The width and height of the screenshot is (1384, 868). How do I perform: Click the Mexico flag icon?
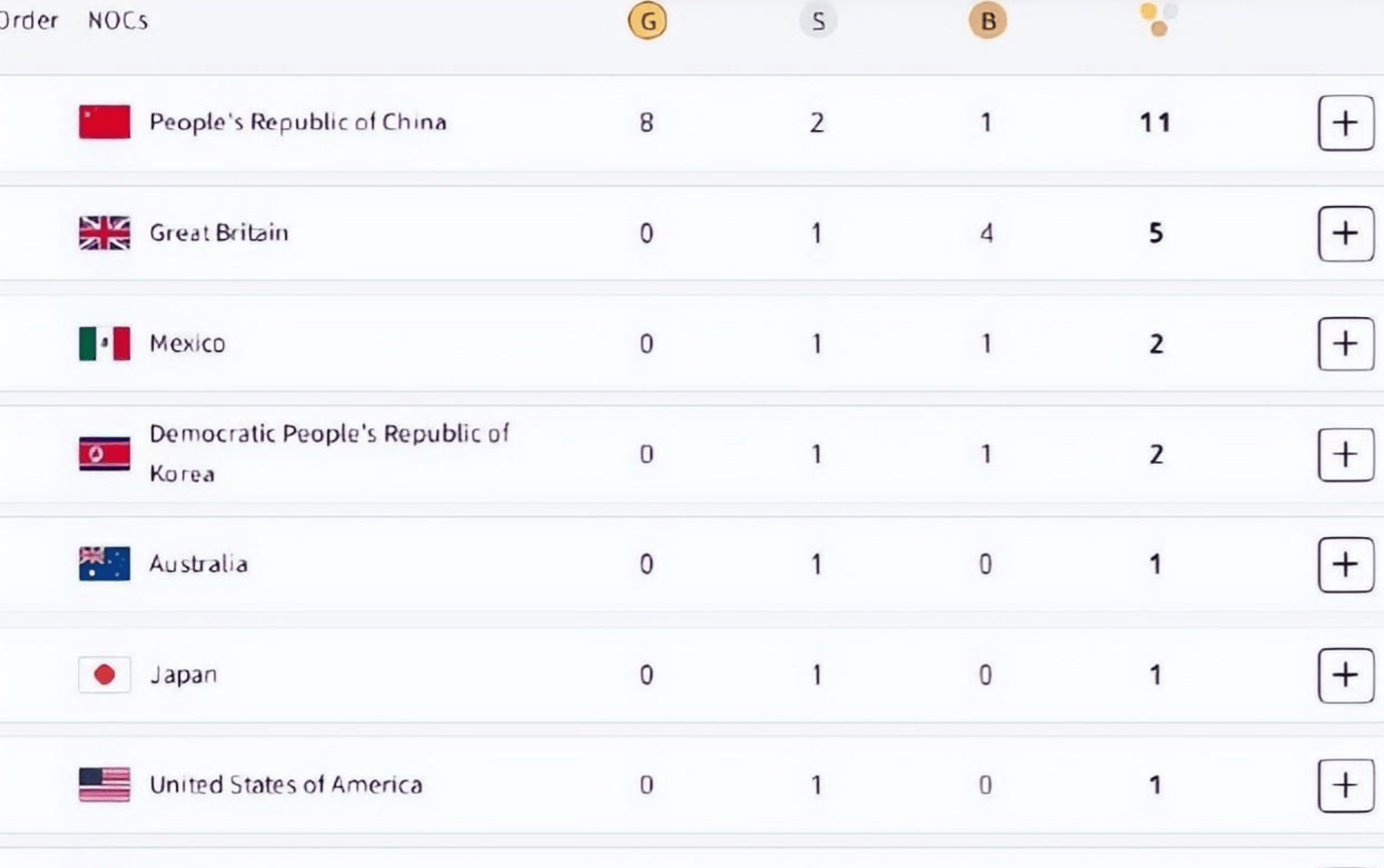105,343
